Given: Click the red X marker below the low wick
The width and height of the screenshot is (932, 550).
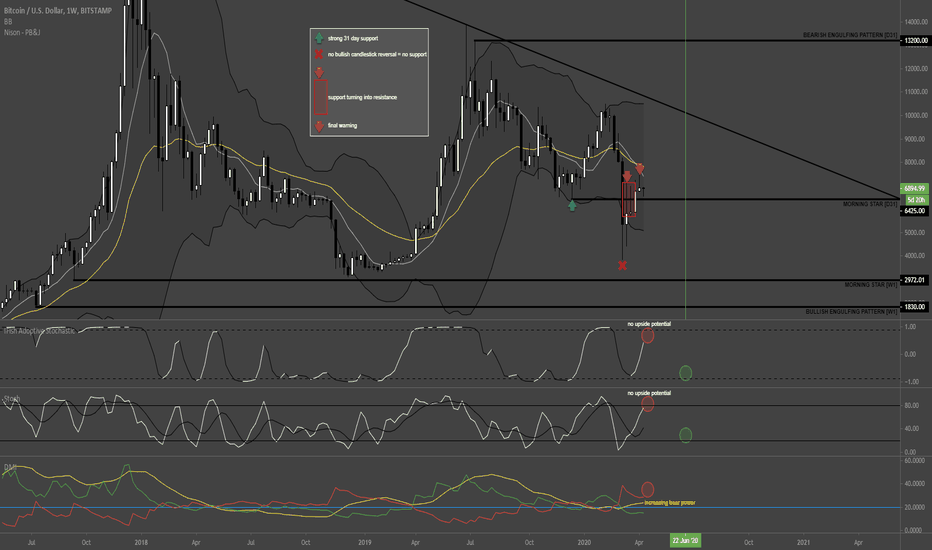Looking at the screenshot, I should click(622, 265).
